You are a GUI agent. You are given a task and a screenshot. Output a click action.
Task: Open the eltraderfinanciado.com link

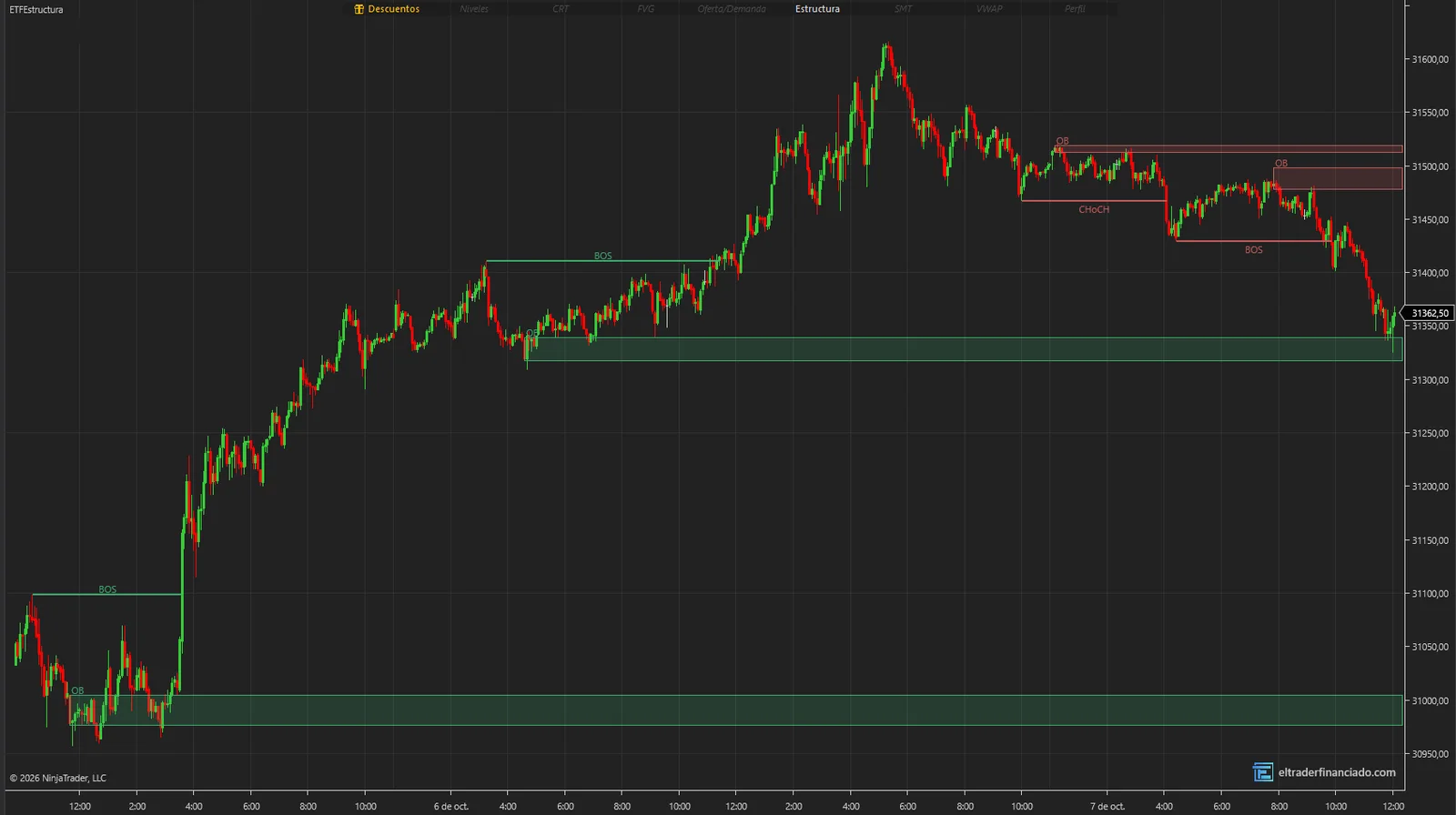pyautogui.click(x=1337, y=772)
